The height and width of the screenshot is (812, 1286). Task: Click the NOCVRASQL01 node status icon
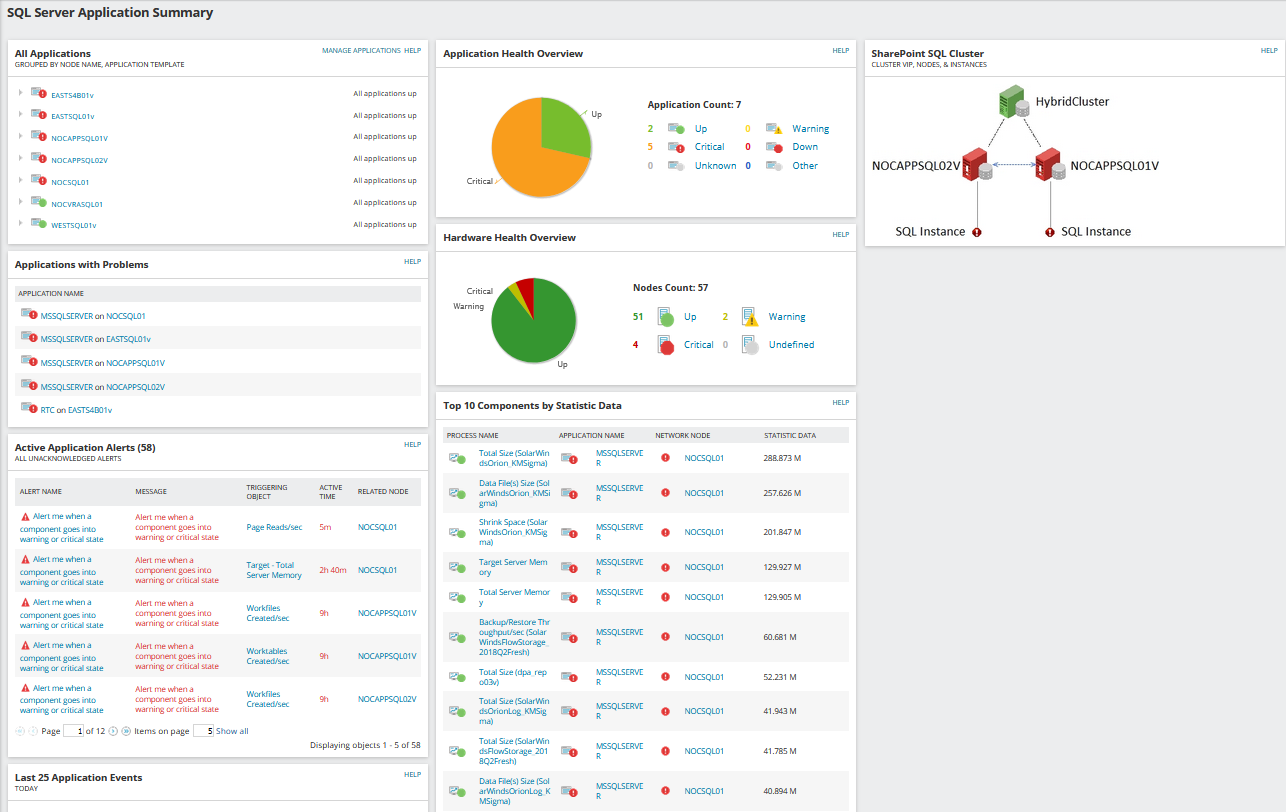click(39, 203)
